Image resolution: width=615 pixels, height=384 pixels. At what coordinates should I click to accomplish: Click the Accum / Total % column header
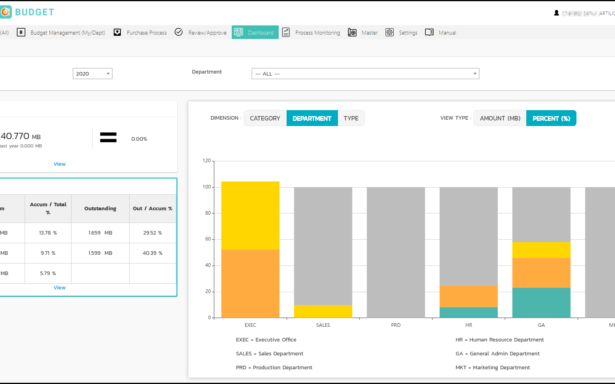pos(48,208)
